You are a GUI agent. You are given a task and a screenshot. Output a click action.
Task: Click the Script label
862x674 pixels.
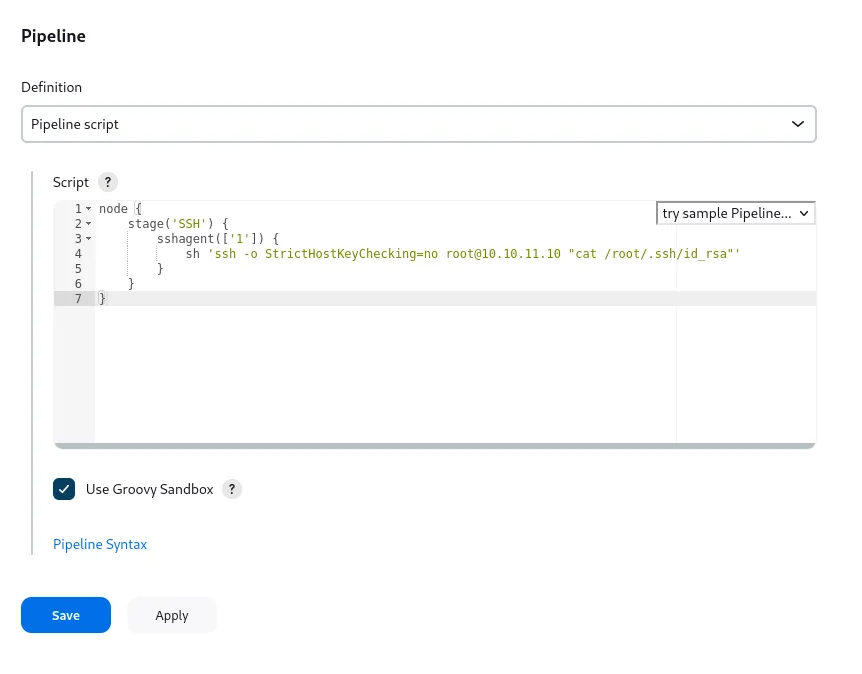coord(71,183)
